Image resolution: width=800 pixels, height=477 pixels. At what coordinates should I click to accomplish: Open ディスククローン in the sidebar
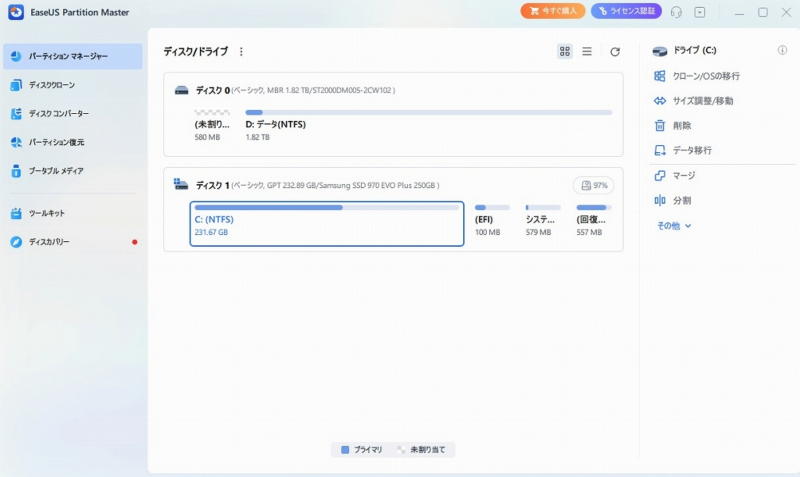point(51,85)
